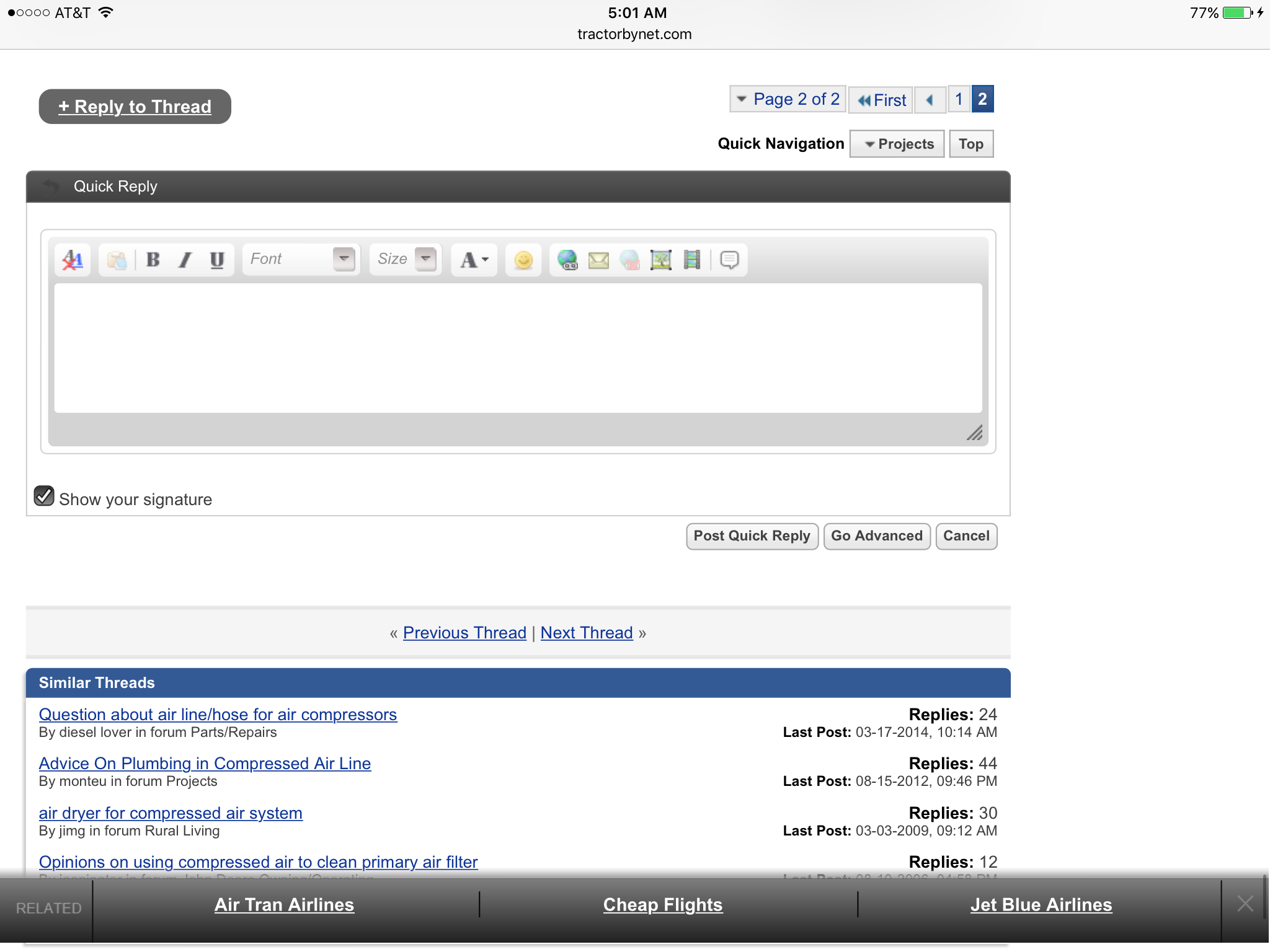Open the smiley emoticon picker
The width and height of the screenshot is (1270, 952).
coord(523,260)
